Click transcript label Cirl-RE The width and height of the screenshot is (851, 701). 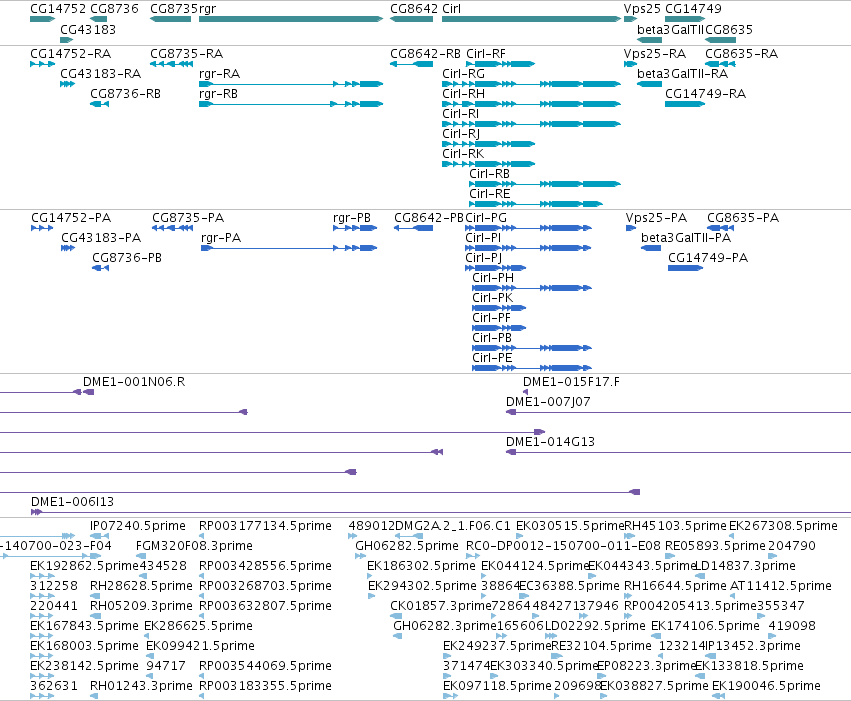490,194
